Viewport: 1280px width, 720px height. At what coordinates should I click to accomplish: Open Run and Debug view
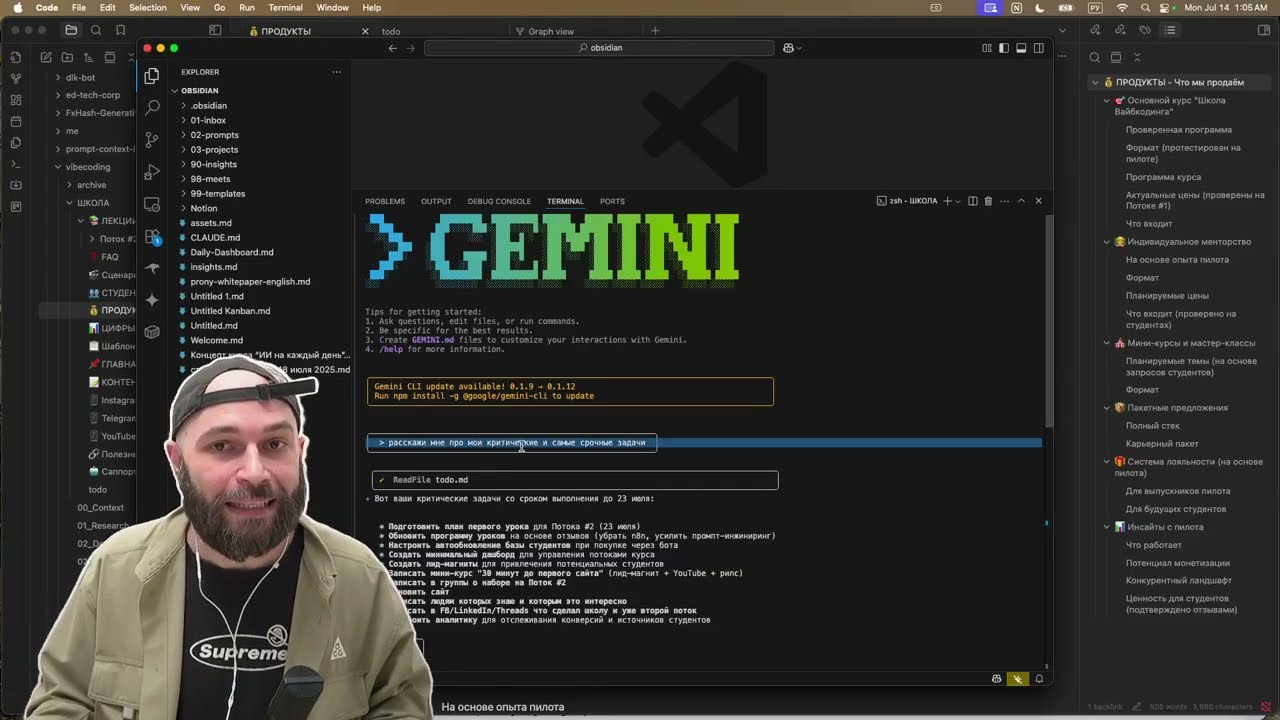tap(152, 172)
